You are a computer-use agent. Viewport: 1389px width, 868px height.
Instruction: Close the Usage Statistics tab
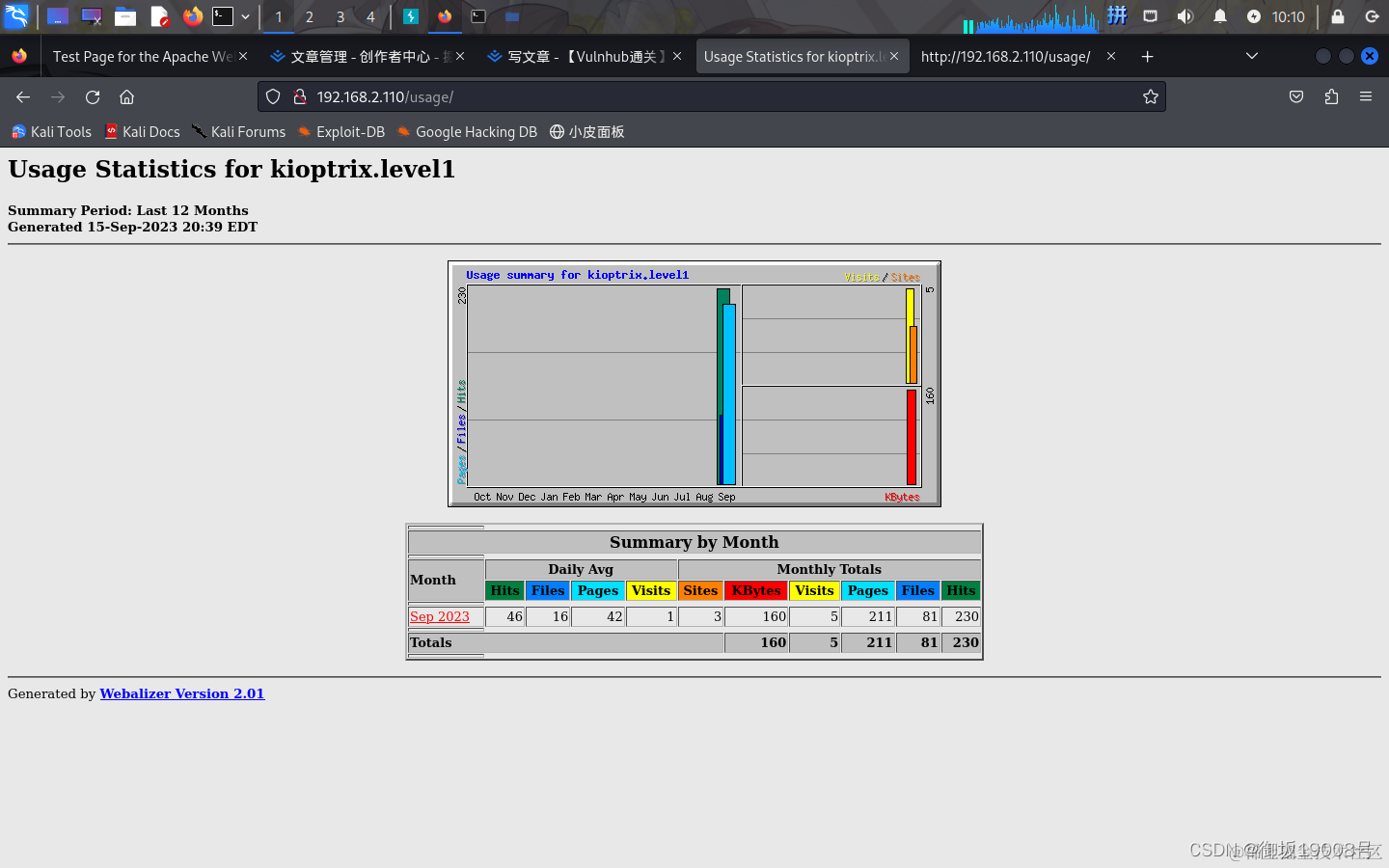(x=894, y=57)
